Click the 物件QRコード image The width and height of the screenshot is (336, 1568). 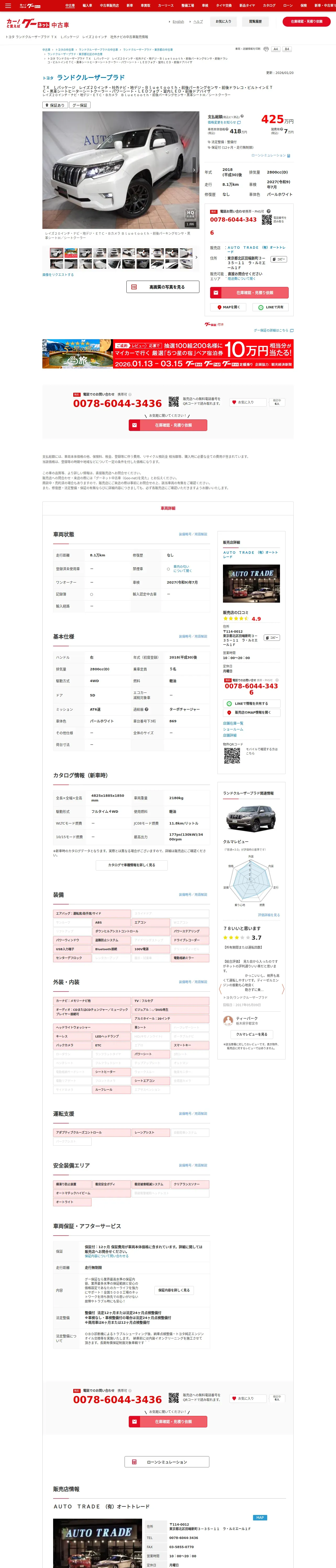(x=232, y=756)
